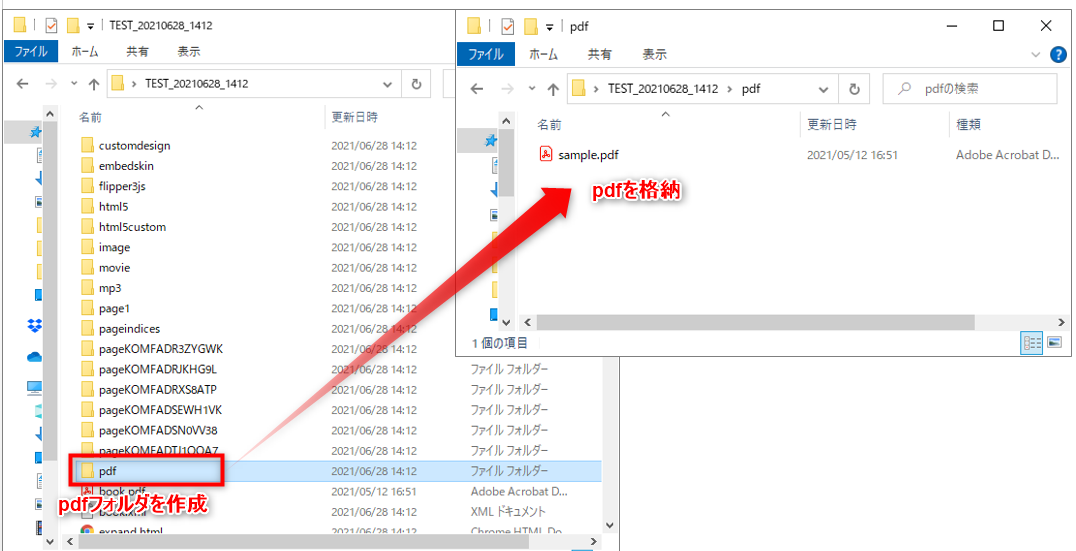Click the Dropbox icon in navigation pane
This screenshot has height=551, width=1076.
coord(35,325)
